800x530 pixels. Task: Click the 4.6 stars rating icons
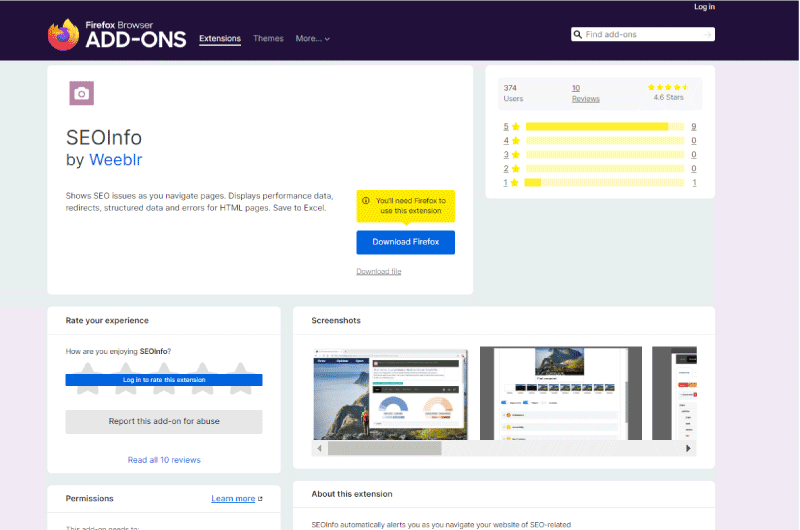tap(668, 87)
